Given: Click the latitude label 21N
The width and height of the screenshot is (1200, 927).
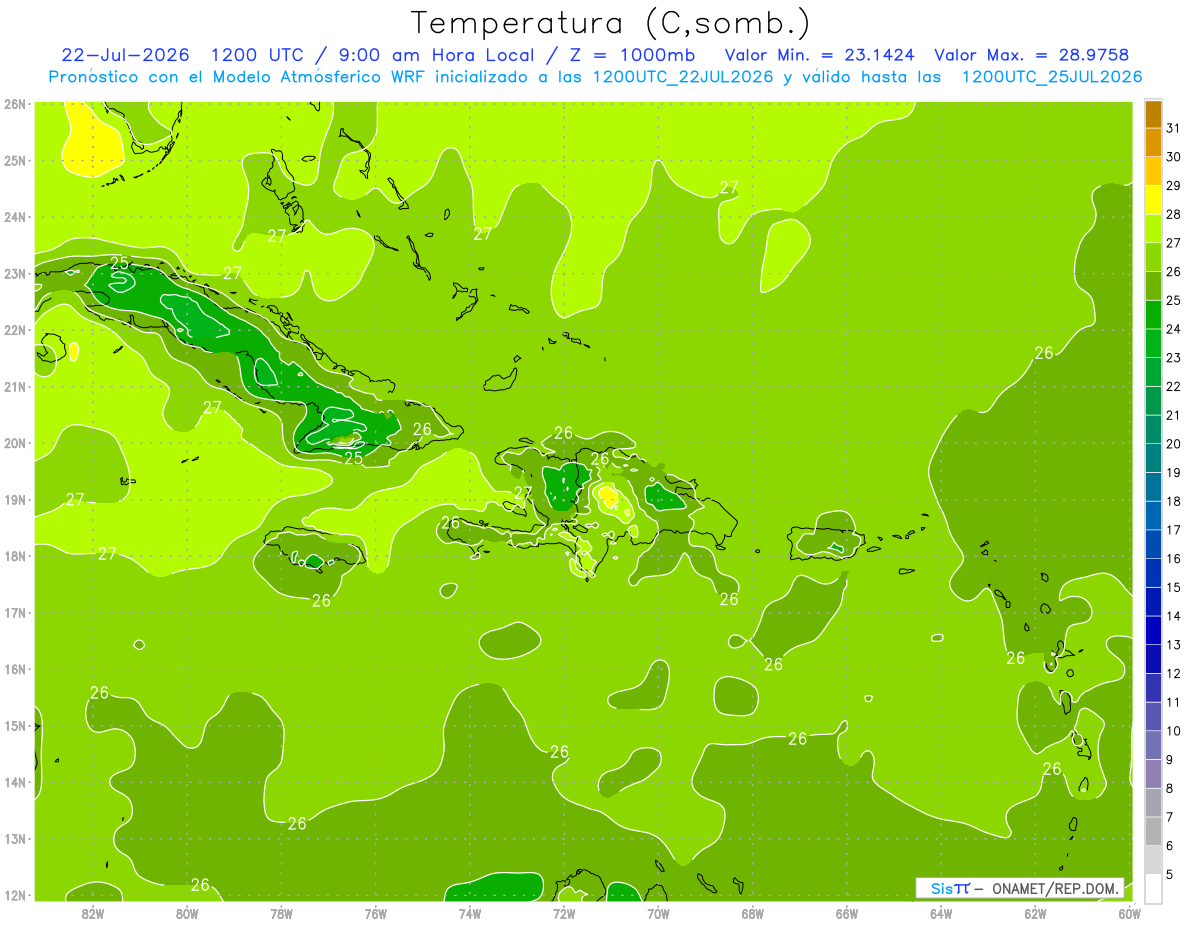Looking at the screenshot, I should tap(15, 386).
